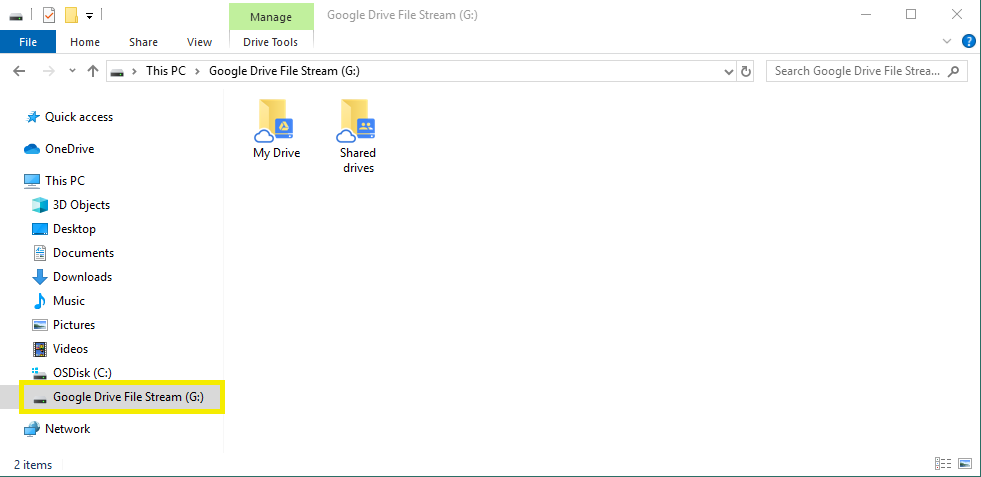Select the Drive Tools tab
Image resolution: width=981 pixels, height=477 pixels.
pos(270,42)
